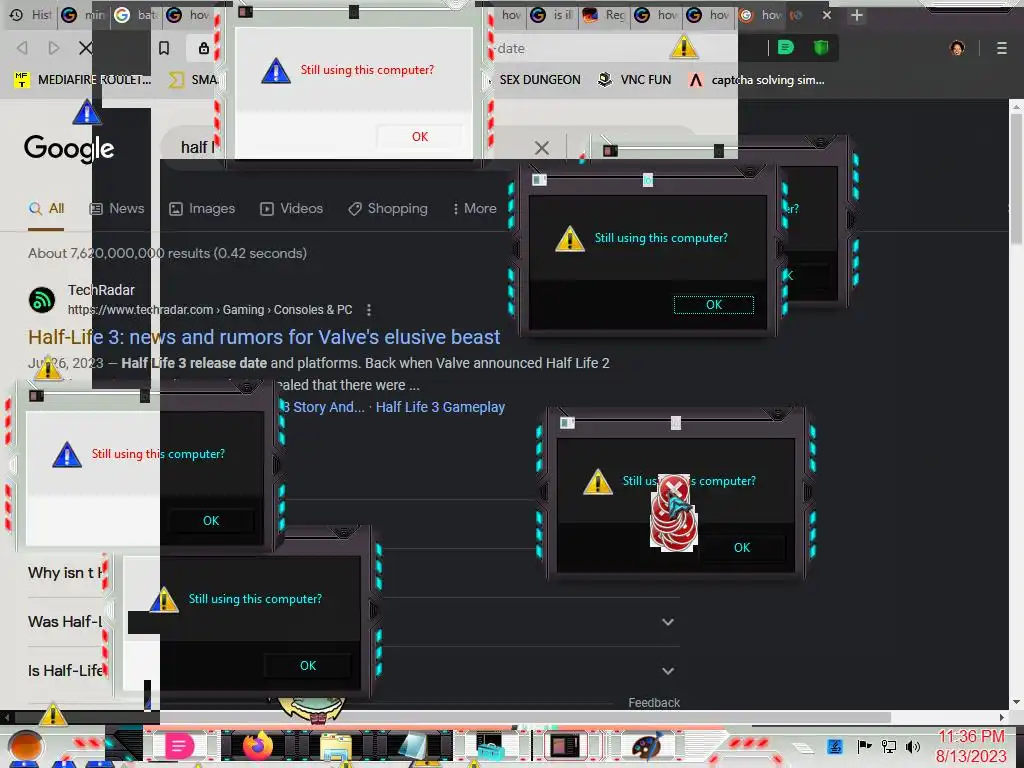Switch to the News search tab

coord(117,208)
